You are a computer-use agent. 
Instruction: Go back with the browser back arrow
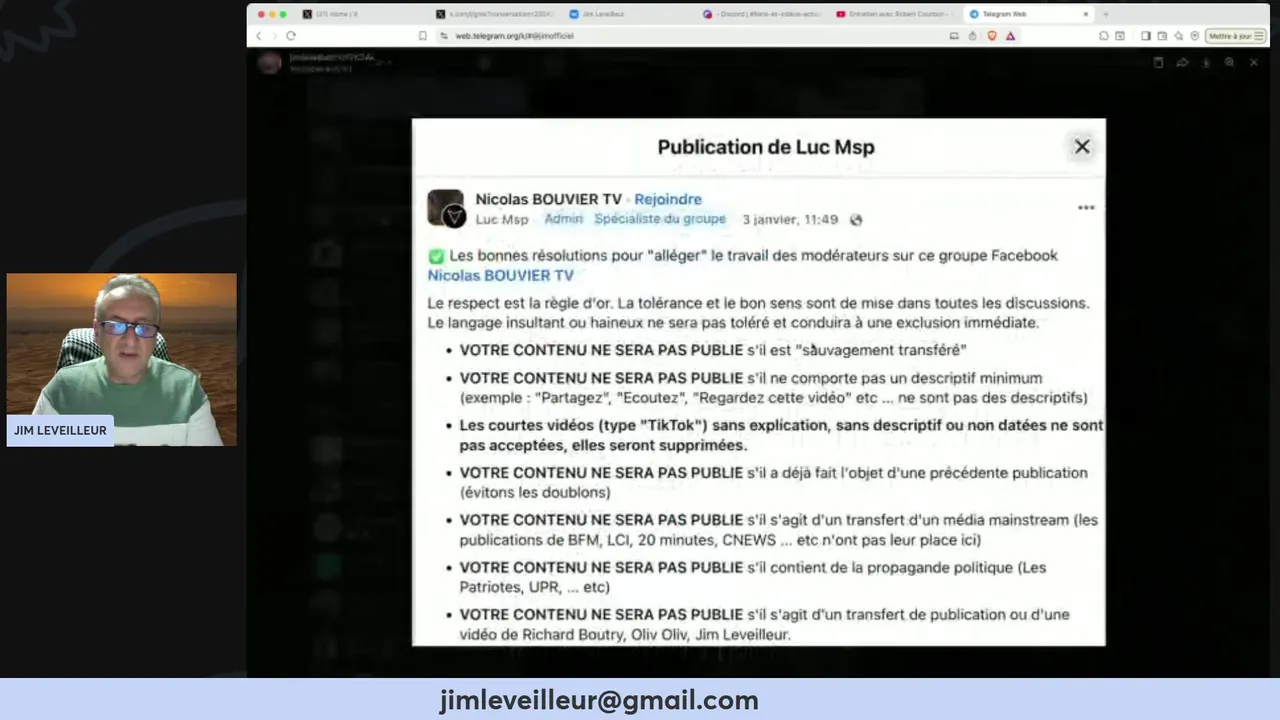[x=259, y=36]
